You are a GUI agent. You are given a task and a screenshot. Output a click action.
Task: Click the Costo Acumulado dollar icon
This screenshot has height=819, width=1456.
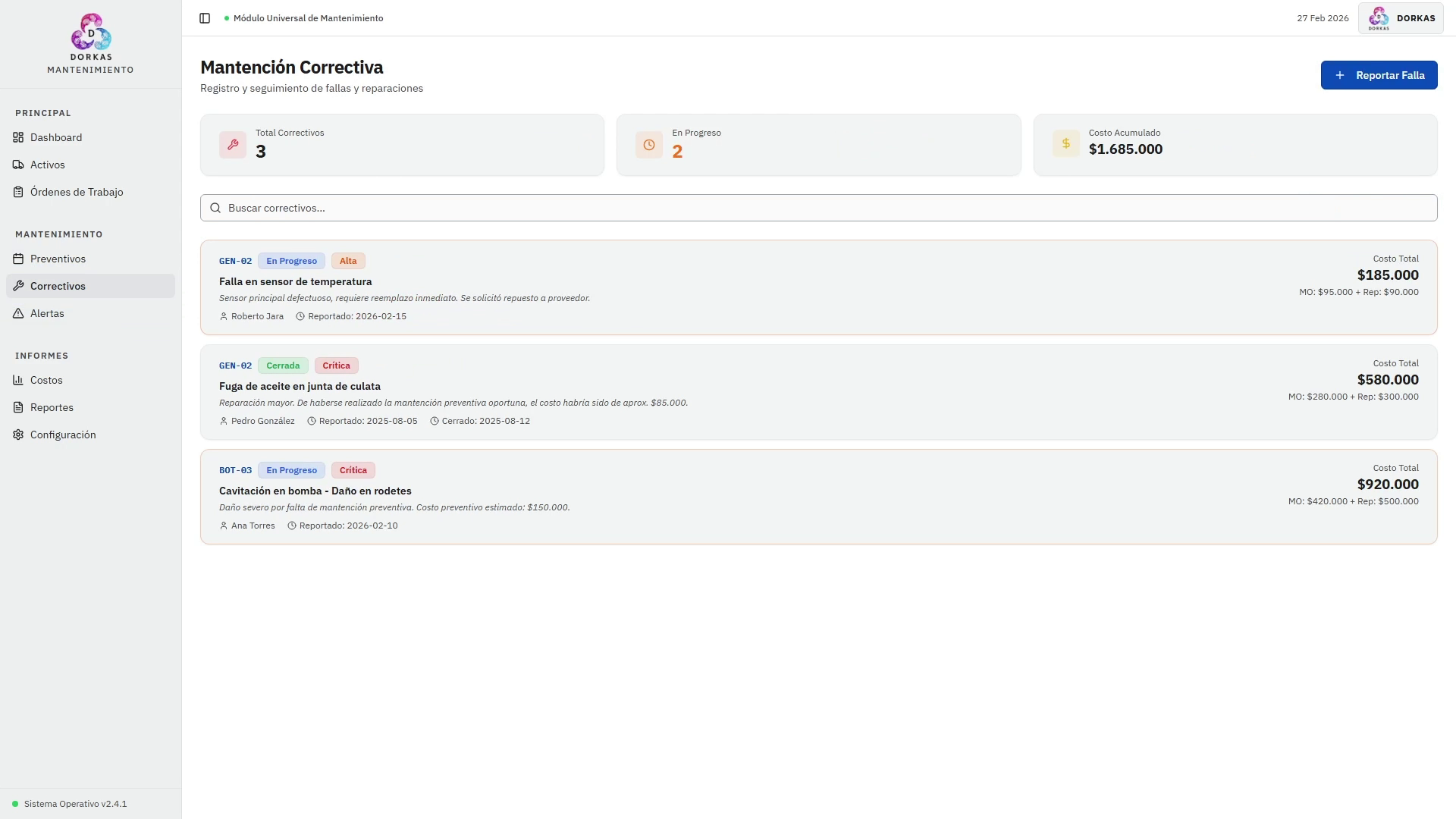click(1065, 143)
